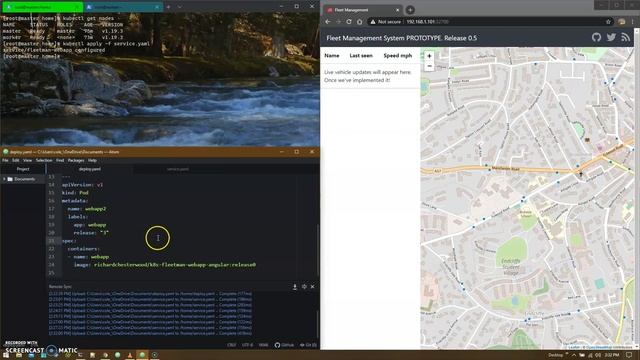Image resolution: width=640 pixels, height=360 pixels.
Task: Open the View menu in Atom
Action: (27, 160)
